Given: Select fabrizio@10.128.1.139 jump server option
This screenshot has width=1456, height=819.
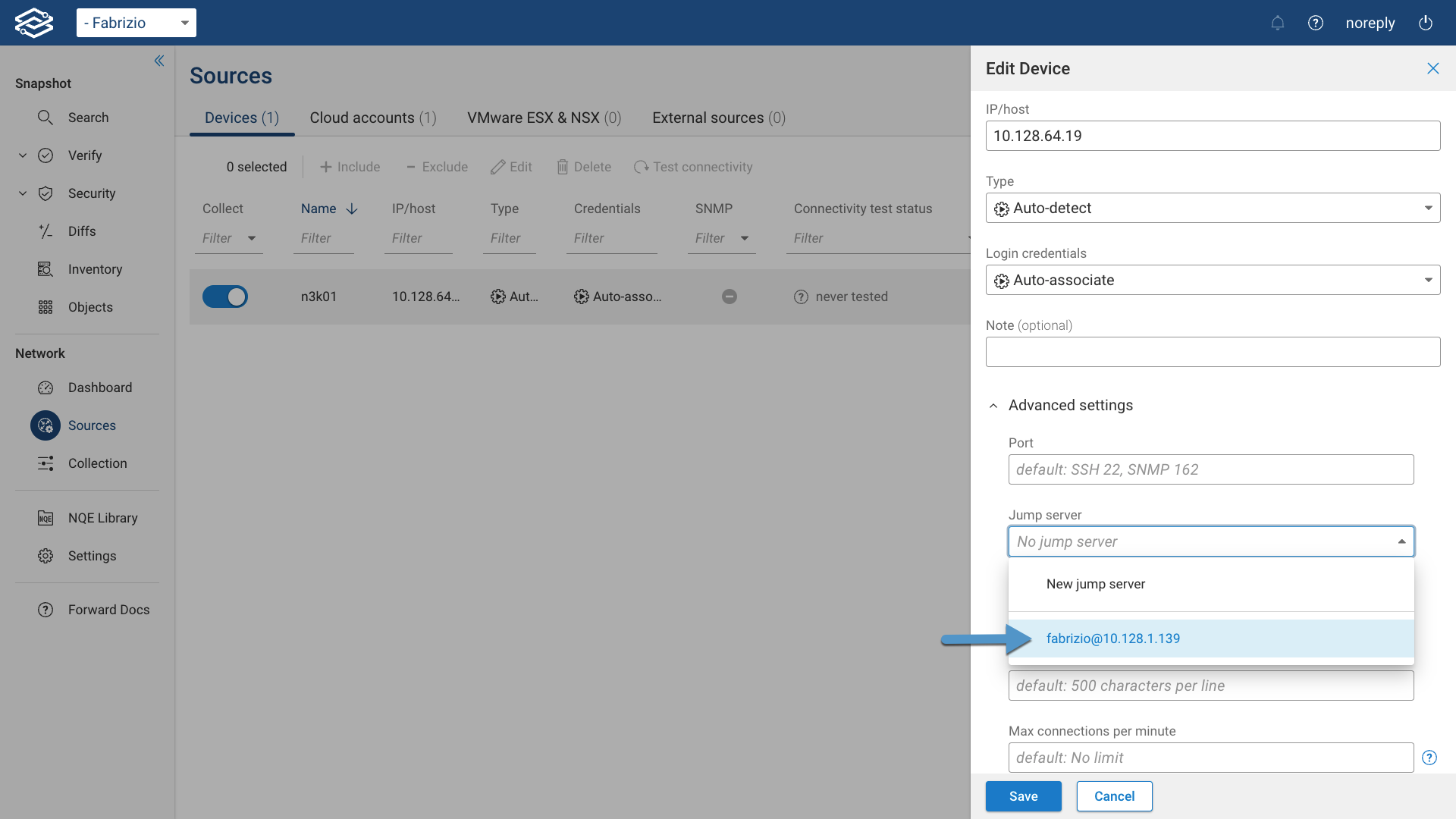Looking at the screenshot, I should 1113,639.
